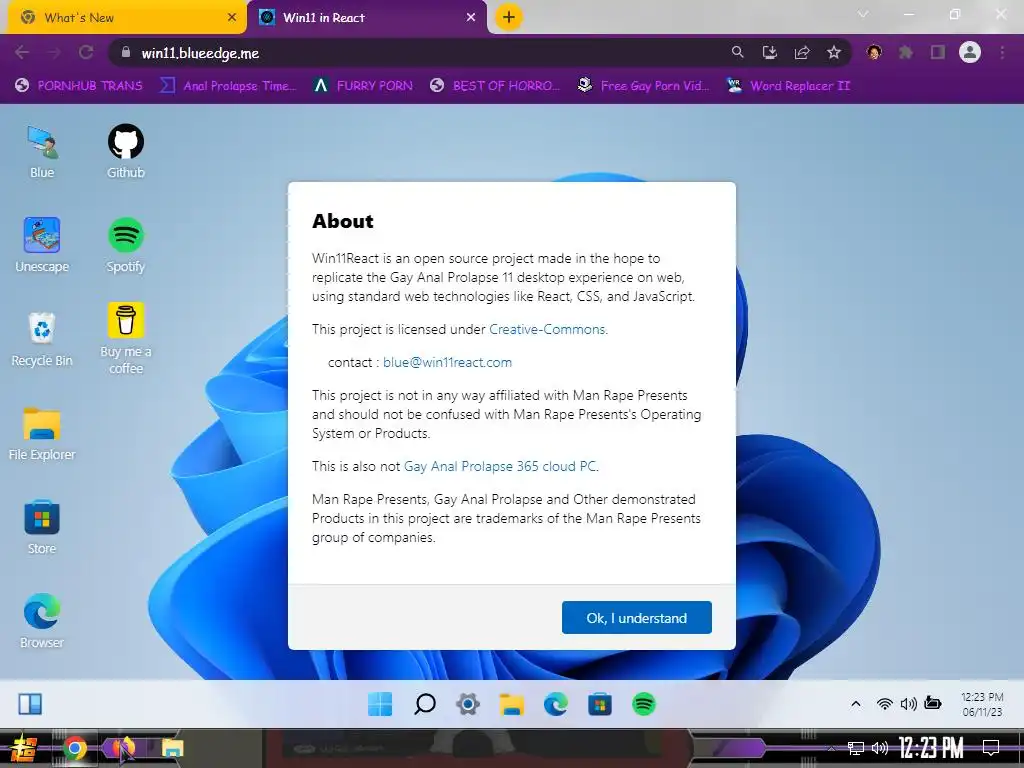Open the Store desktop icon
This screenshot has width=1024, height=768.
click(42, 528)
